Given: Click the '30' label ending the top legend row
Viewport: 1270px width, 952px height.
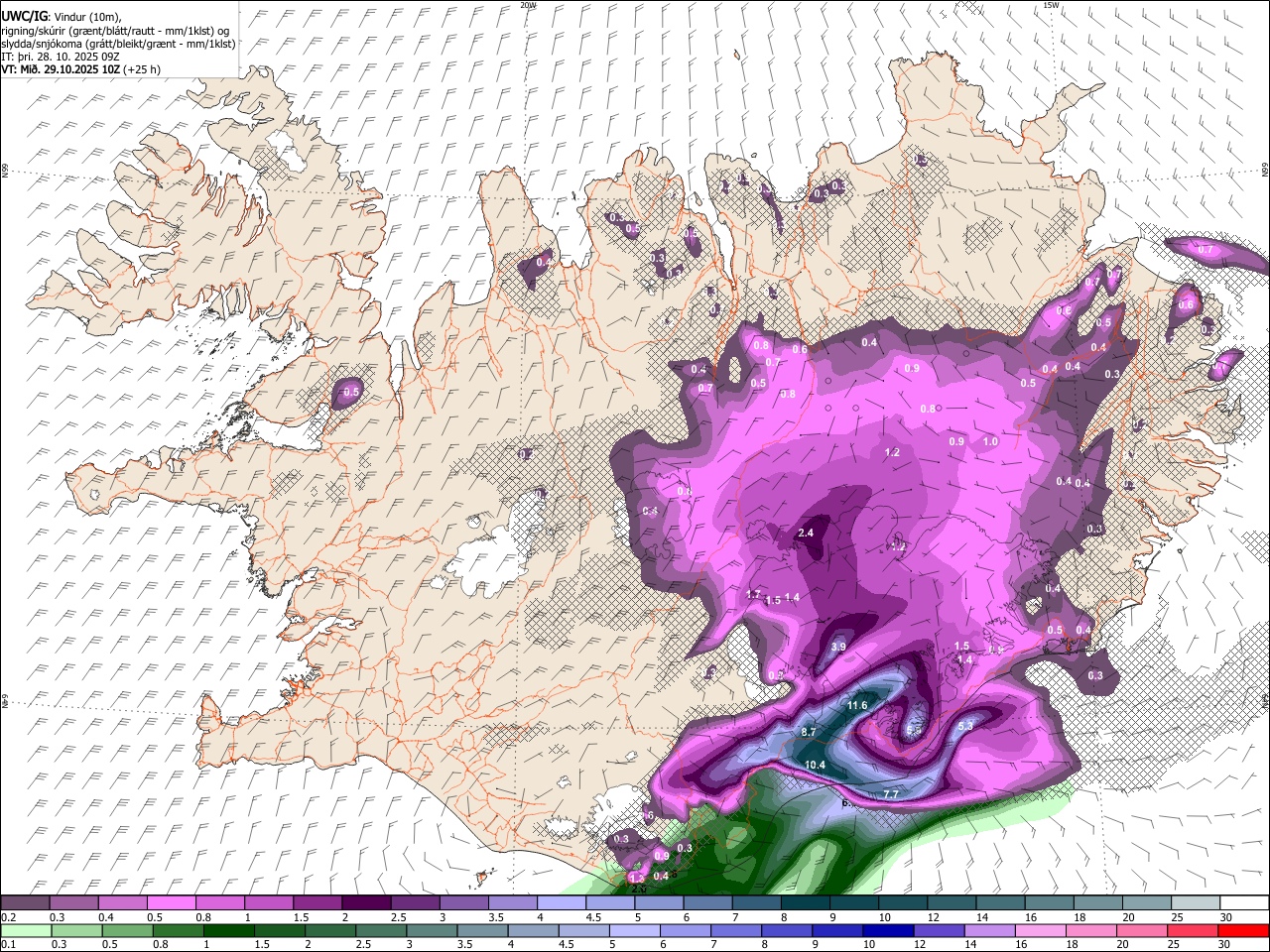Looking at the screenshot, I should coord(1226,917).
